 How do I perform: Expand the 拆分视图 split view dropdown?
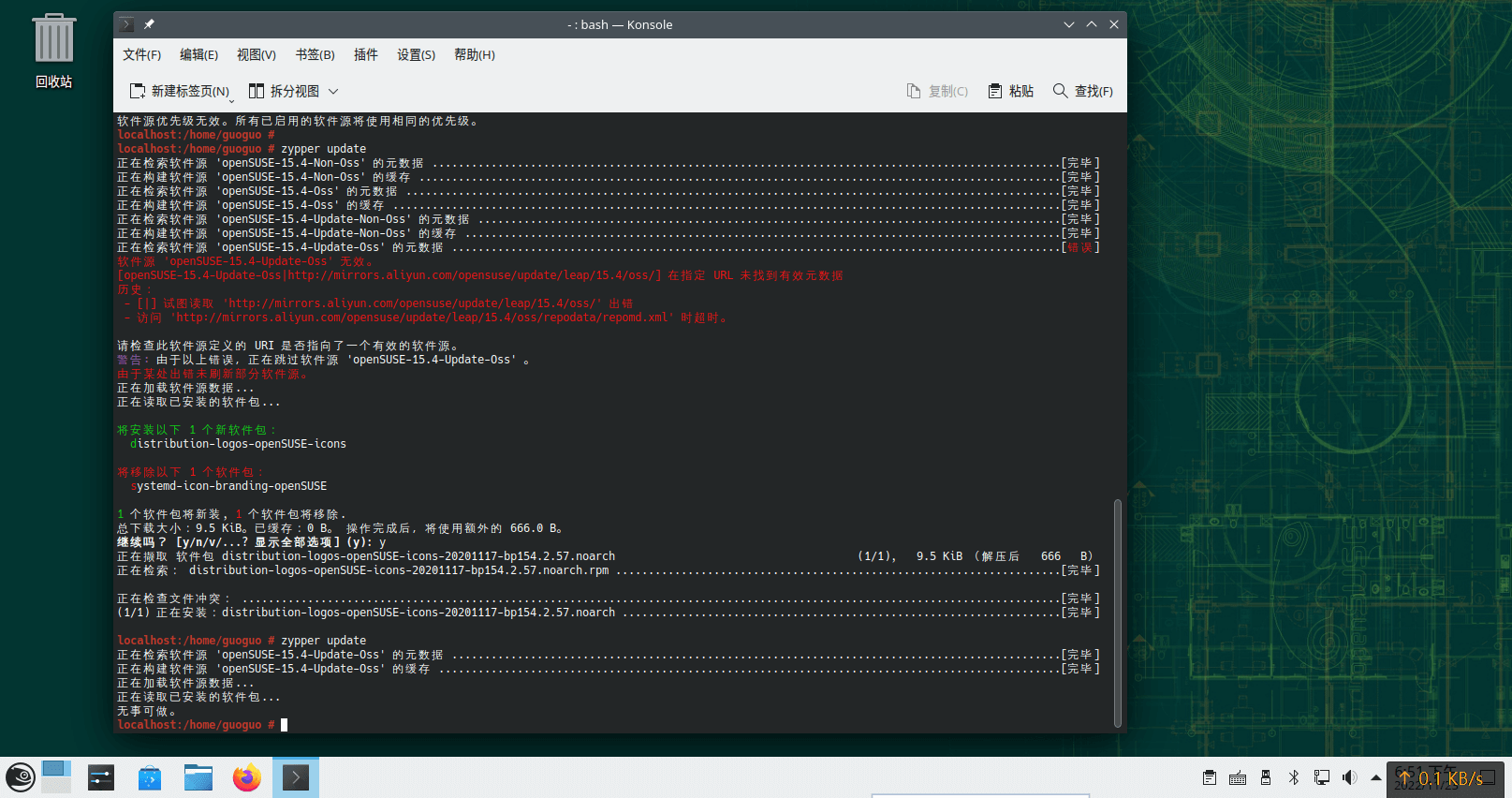point(333,91)
